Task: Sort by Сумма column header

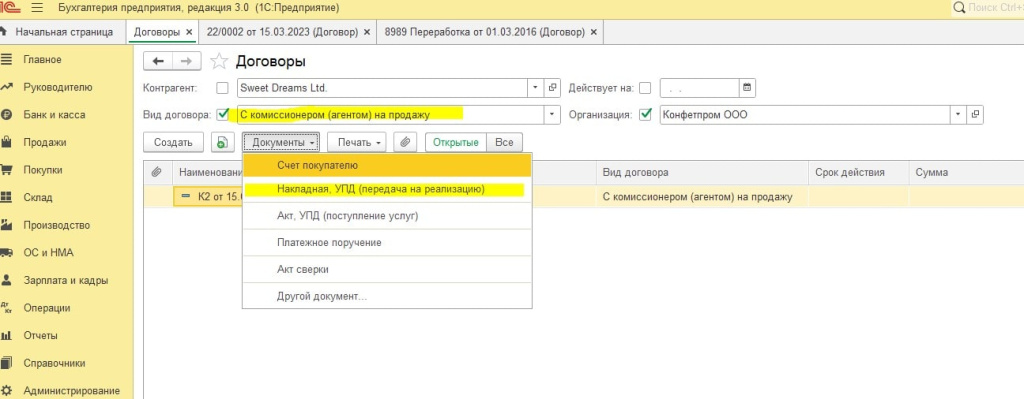Action: [x=966, y=172]
